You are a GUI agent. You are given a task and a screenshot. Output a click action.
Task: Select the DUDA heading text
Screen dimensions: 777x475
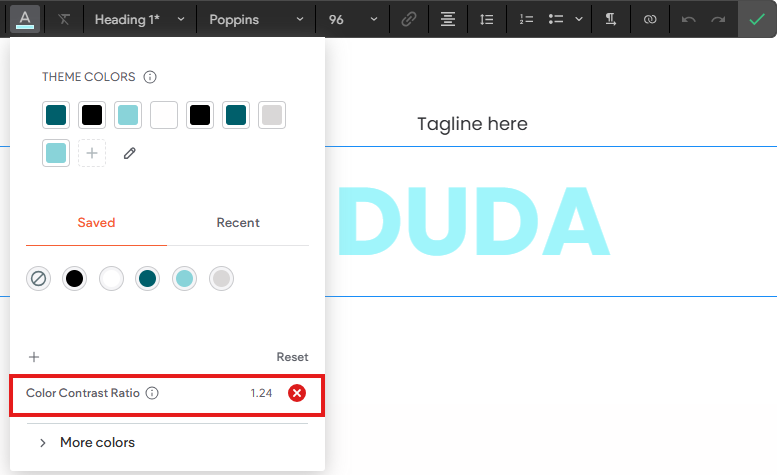[x=474, y=221]
